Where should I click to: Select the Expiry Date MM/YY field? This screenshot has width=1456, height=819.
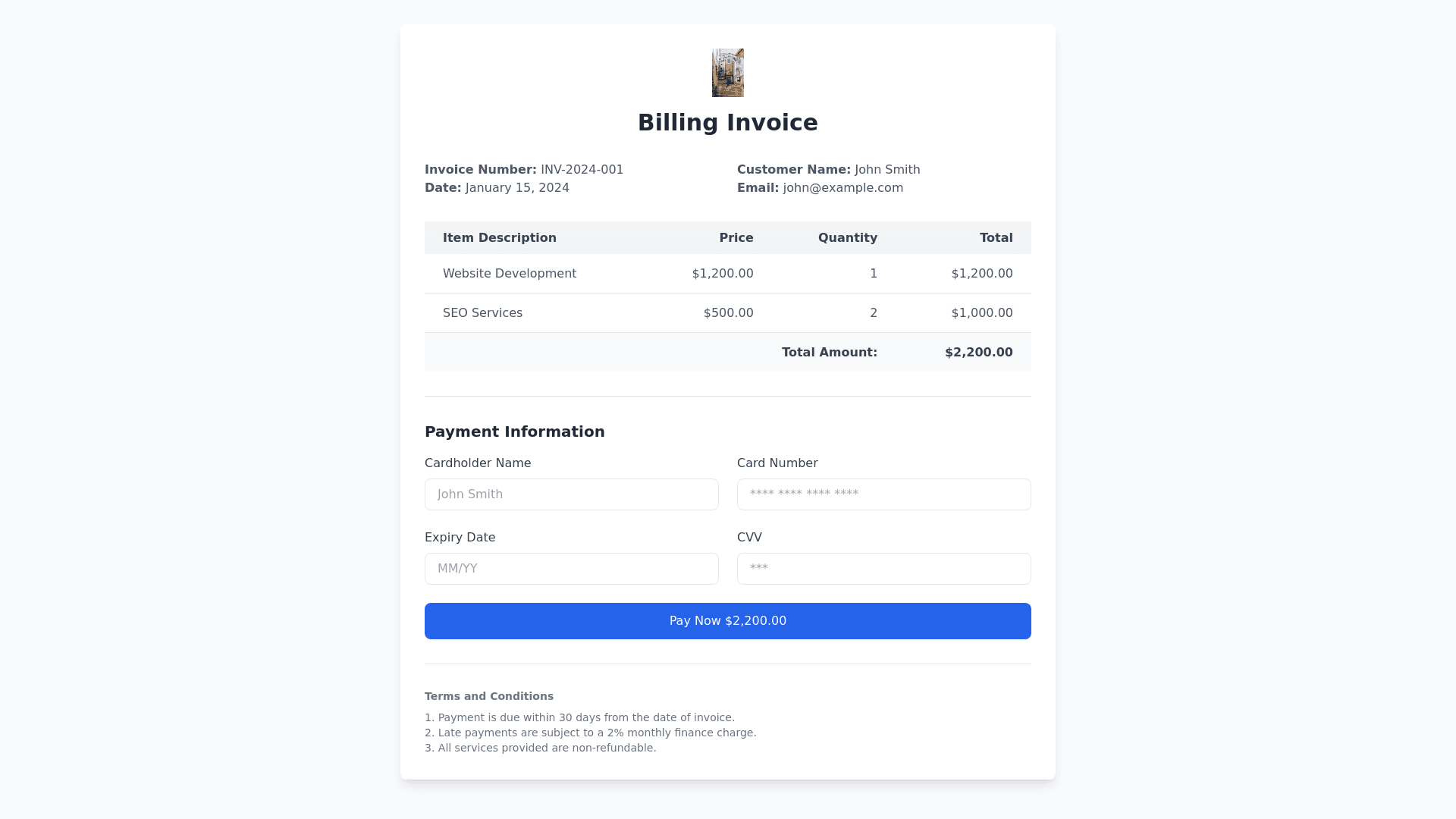pyautogui.click(x=571, y=569)
